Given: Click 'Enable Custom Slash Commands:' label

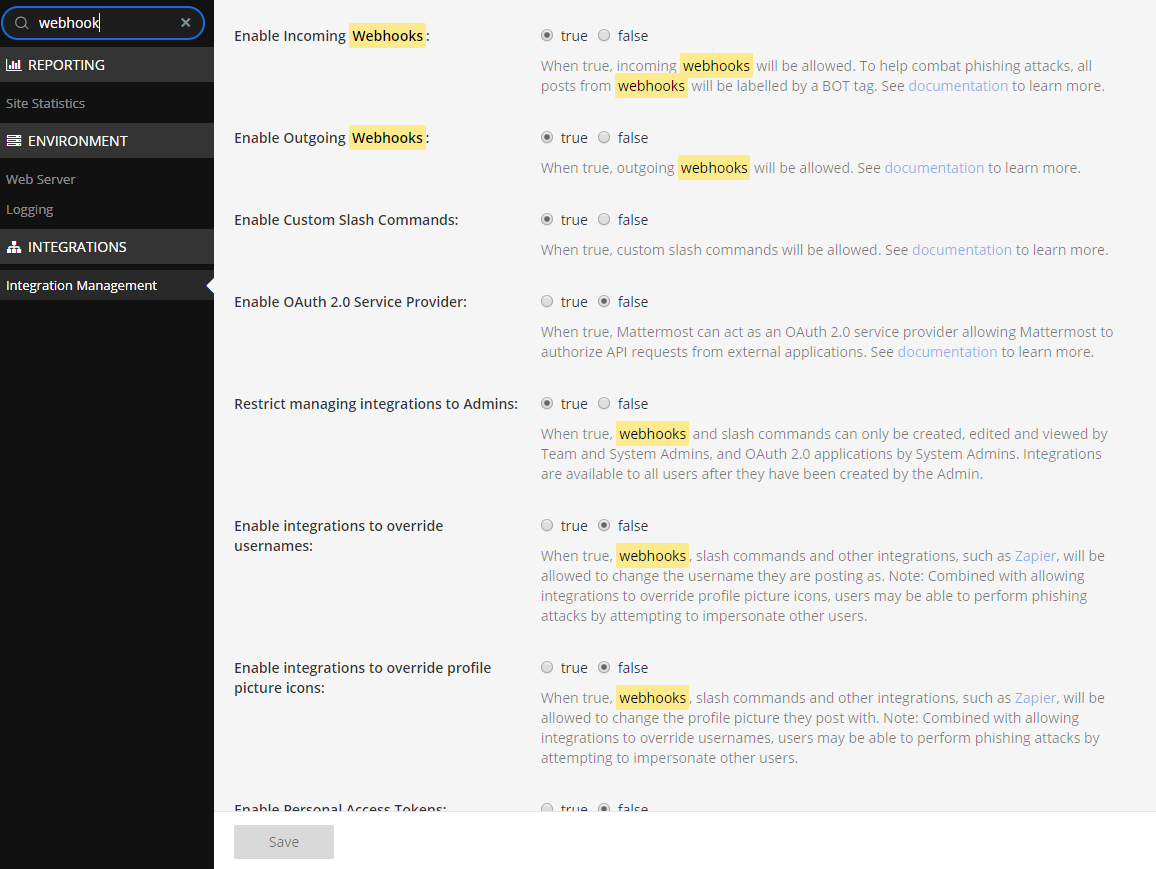Looking at the screenshot, I should (x=346, y=220).
